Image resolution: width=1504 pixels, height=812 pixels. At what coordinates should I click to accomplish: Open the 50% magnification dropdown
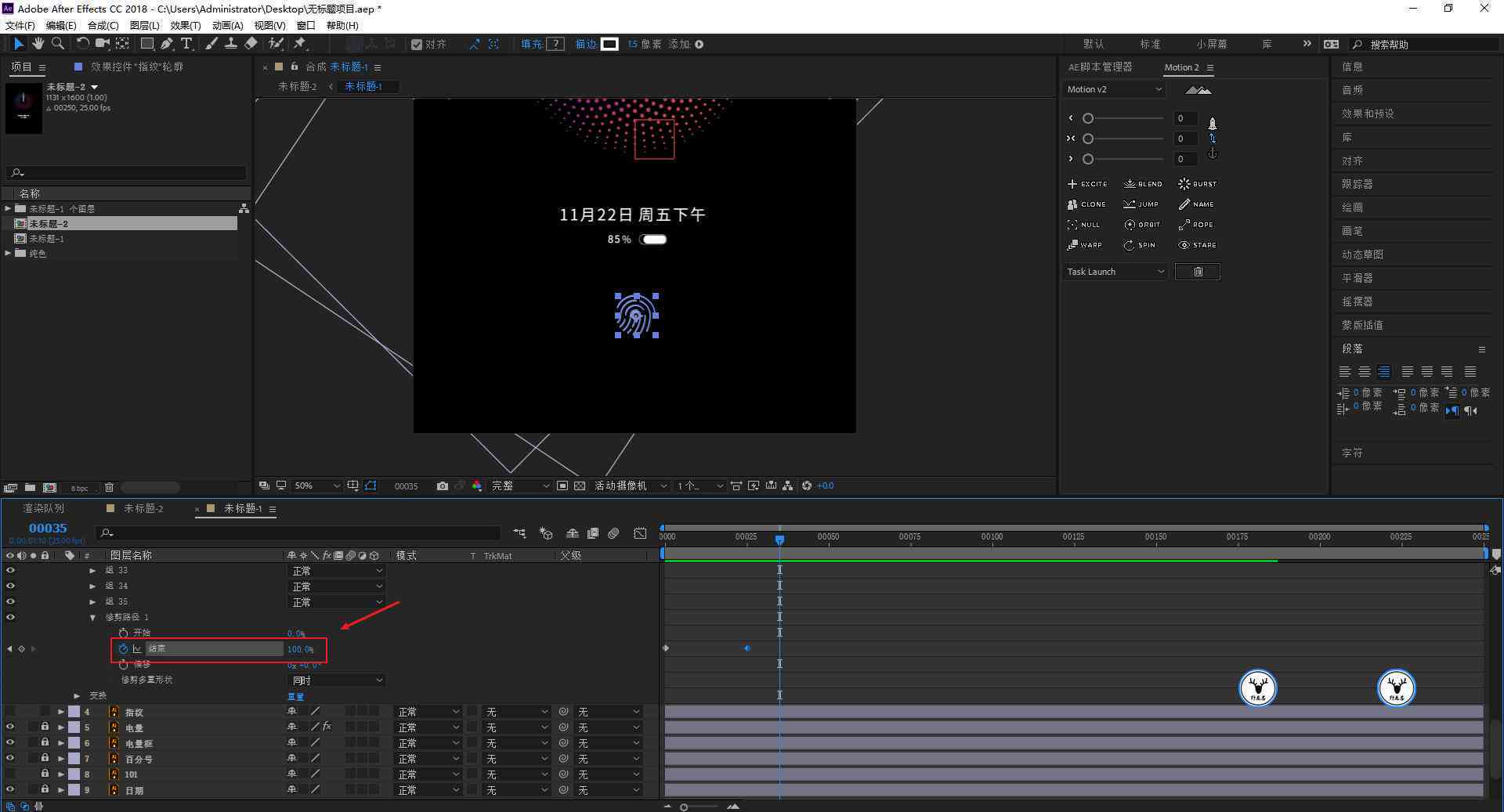coord(316,486)
